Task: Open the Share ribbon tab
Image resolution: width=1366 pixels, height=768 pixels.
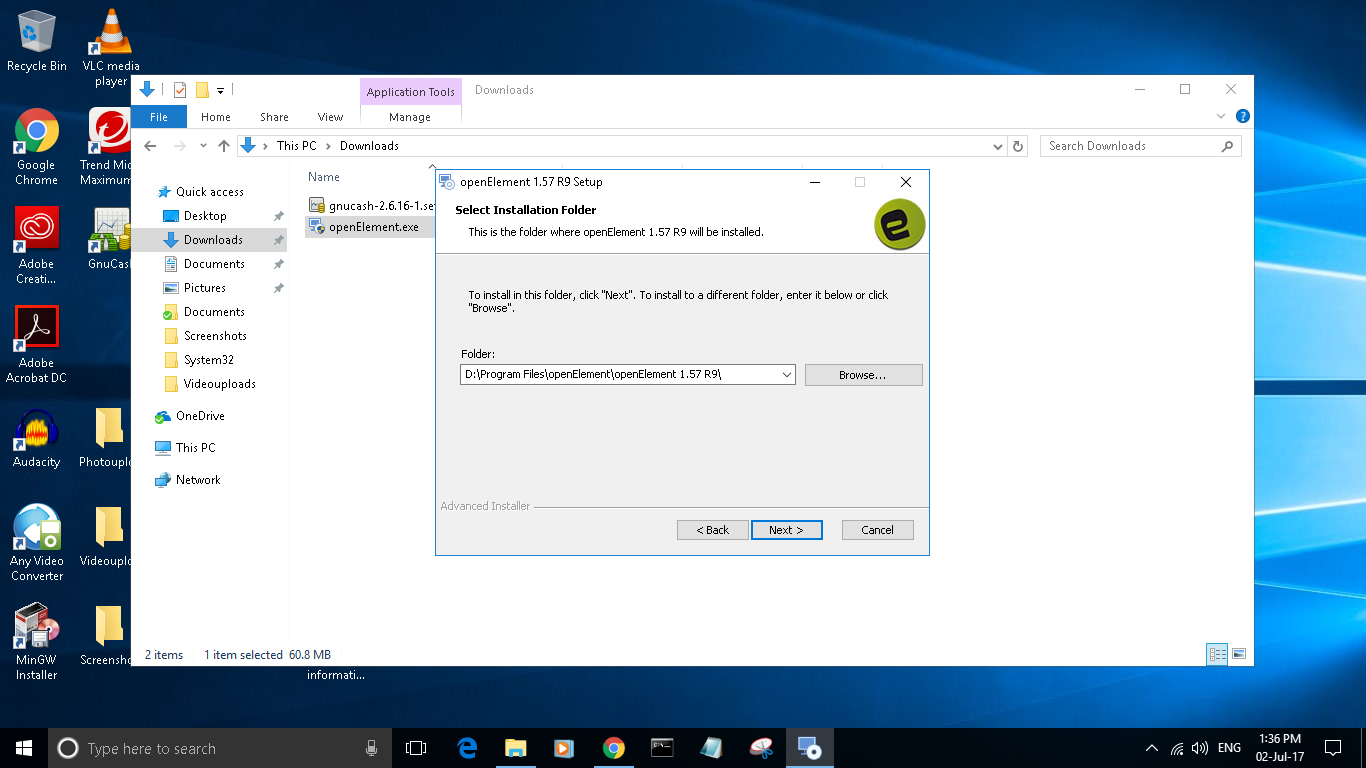Action: click(x=274, y=117)
